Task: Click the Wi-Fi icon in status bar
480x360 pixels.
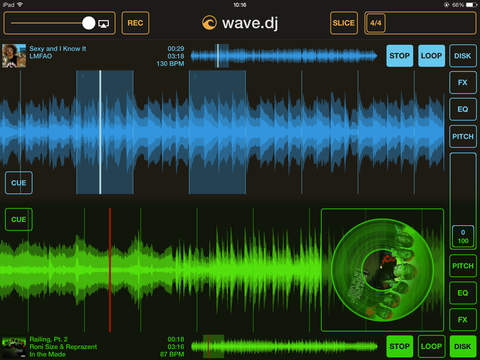Action: point(20,5)
